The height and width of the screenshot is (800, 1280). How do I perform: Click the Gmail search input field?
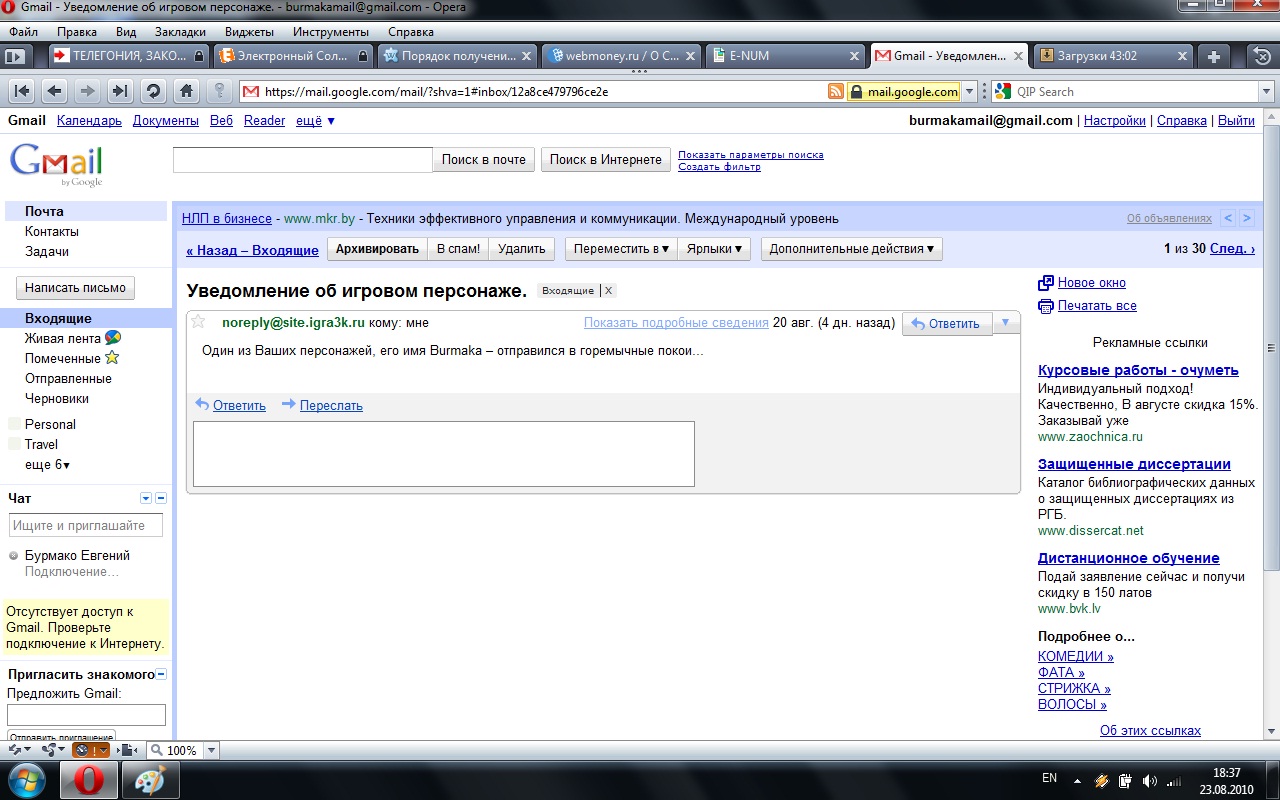click(x=303, y=160)
